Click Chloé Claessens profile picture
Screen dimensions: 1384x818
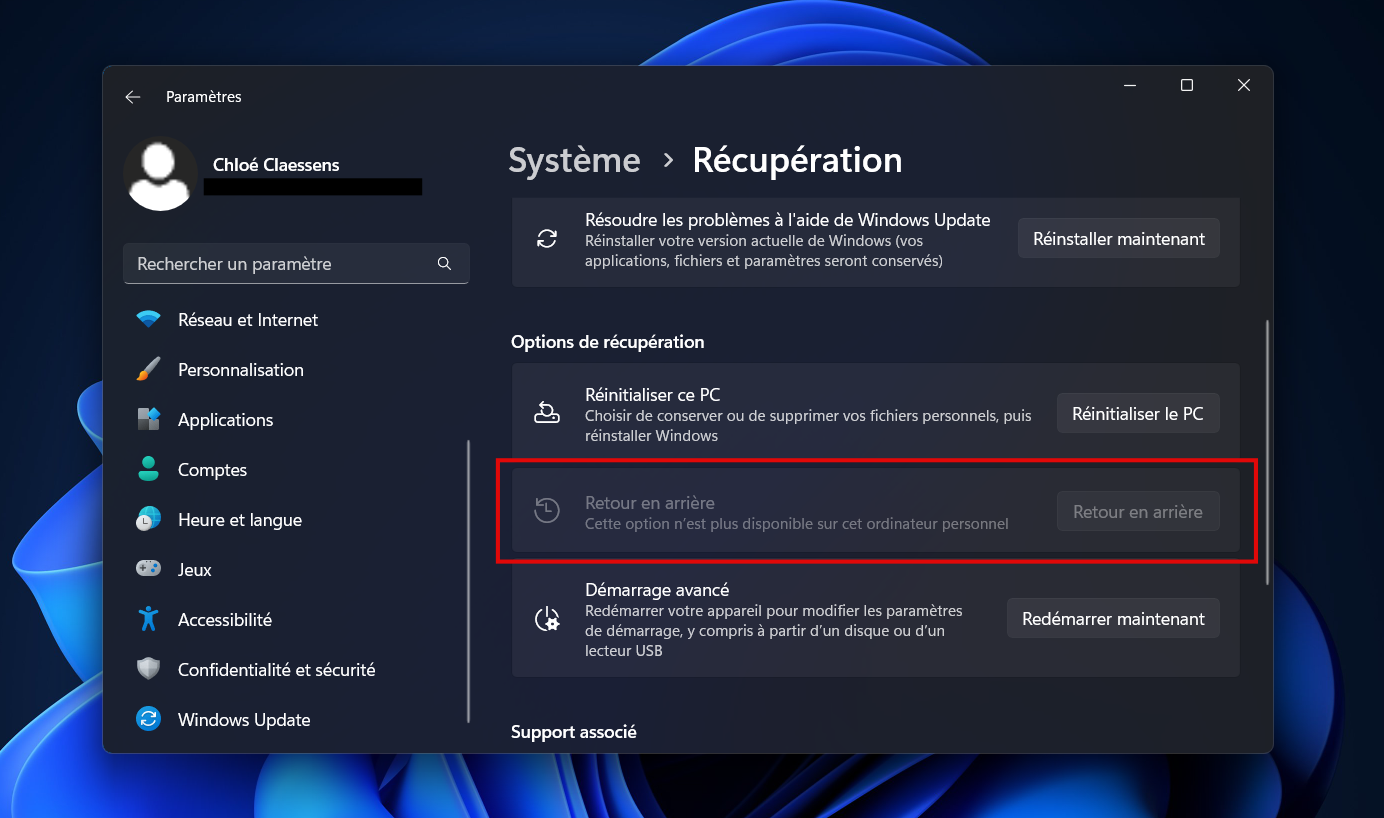click(160, 173)
